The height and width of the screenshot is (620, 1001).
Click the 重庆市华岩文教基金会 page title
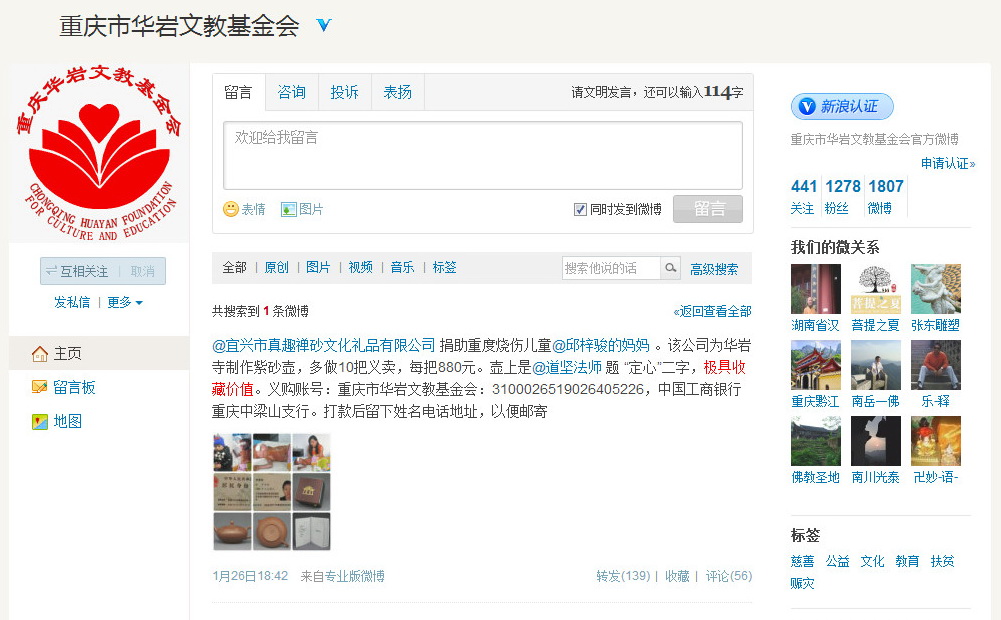click(179, 26)
